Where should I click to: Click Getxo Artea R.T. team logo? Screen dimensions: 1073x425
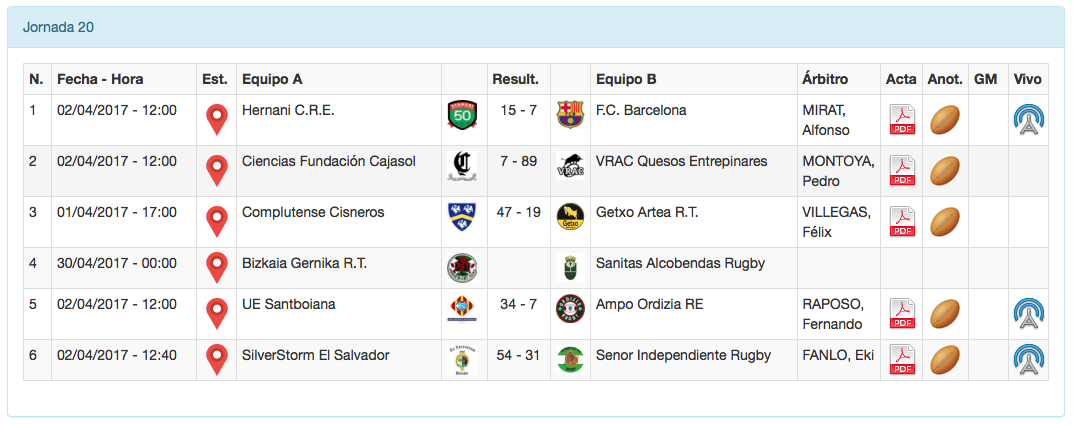(x=569, y=218)
